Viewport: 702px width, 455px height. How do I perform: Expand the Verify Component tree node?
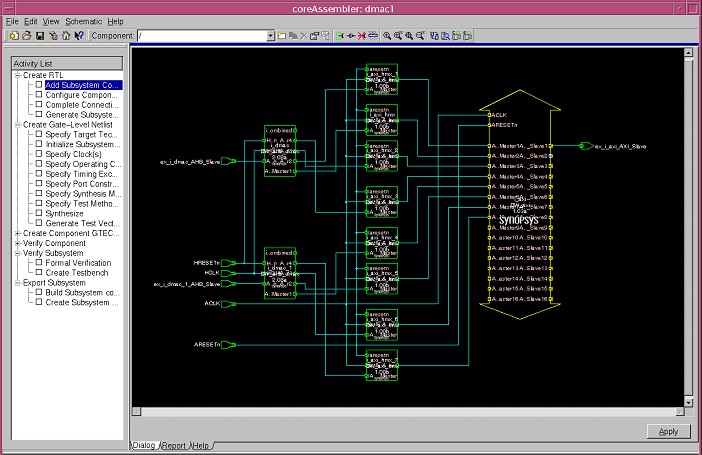17,243
